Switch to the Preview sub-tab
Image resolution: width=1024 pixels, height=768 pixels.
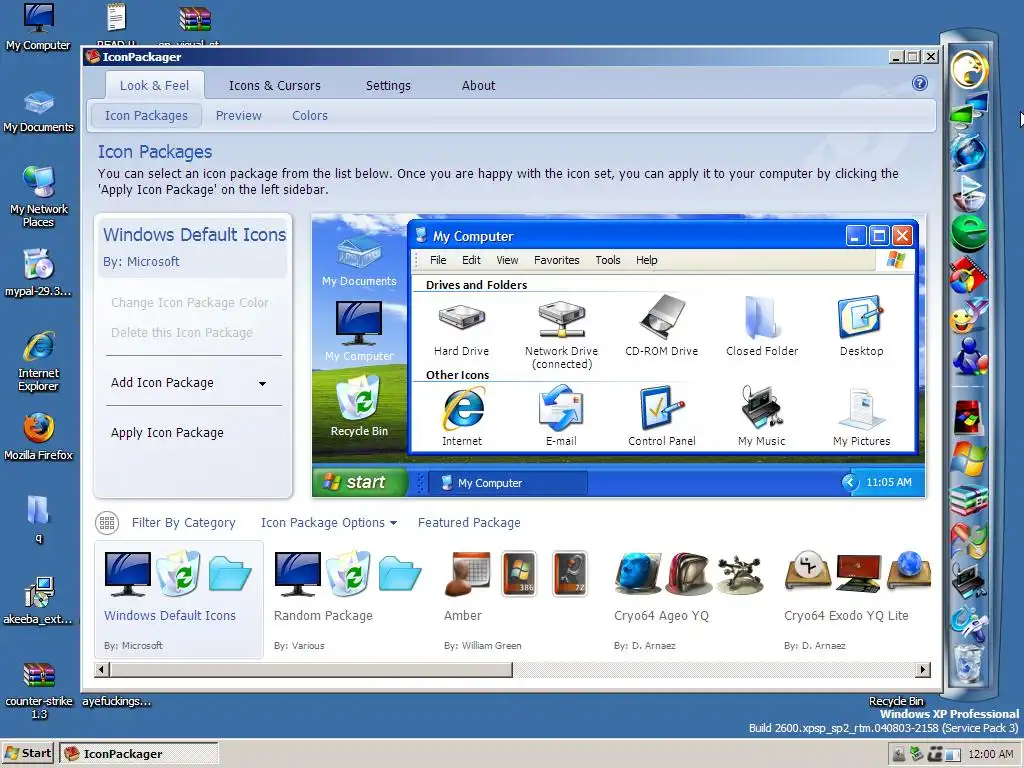click(x=238, y=116)
